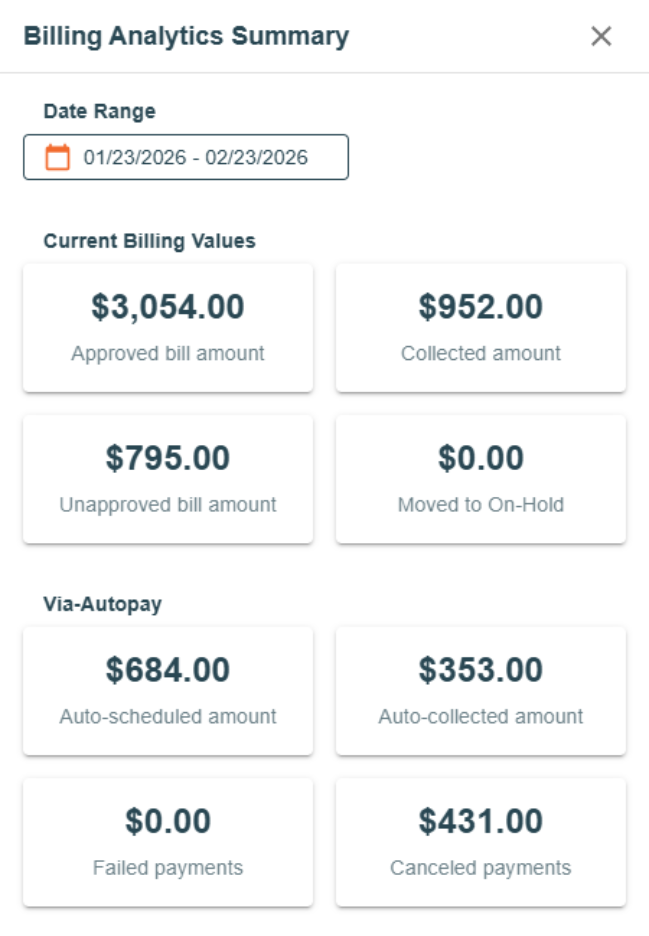This screenshot has height=936, width=649.
Task: Click the Unapproved bill amount card
Action: pos(168,480)
